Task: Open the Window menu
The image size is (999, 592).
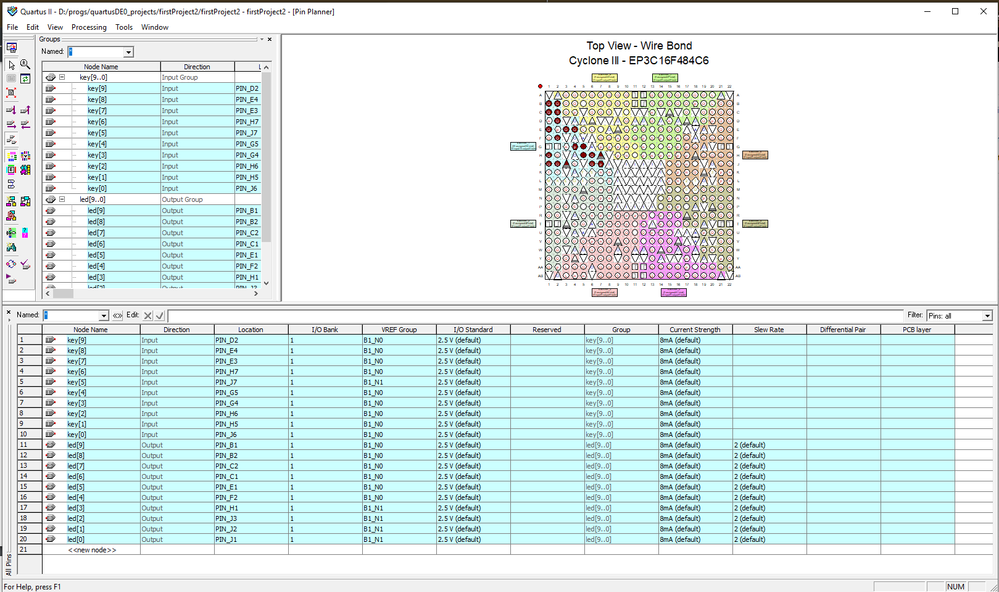Action: pos(154,27)
